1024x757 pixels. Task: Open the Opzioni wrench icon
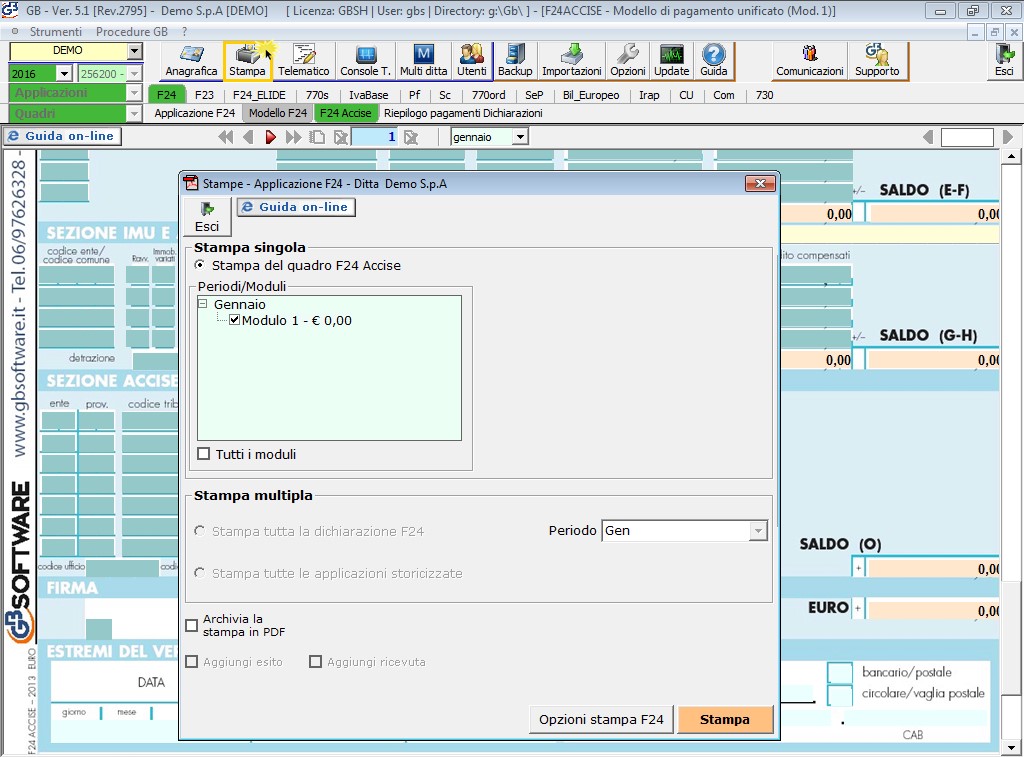628,61
